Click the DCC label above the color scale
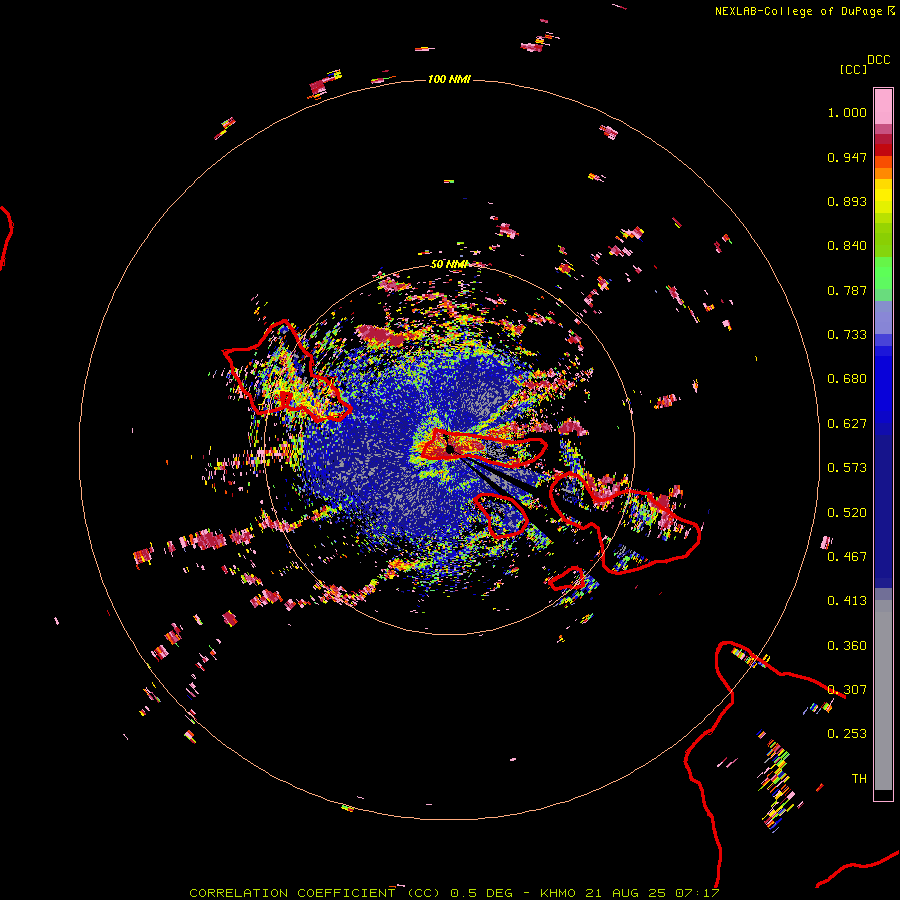 click(x=878, y=60)
